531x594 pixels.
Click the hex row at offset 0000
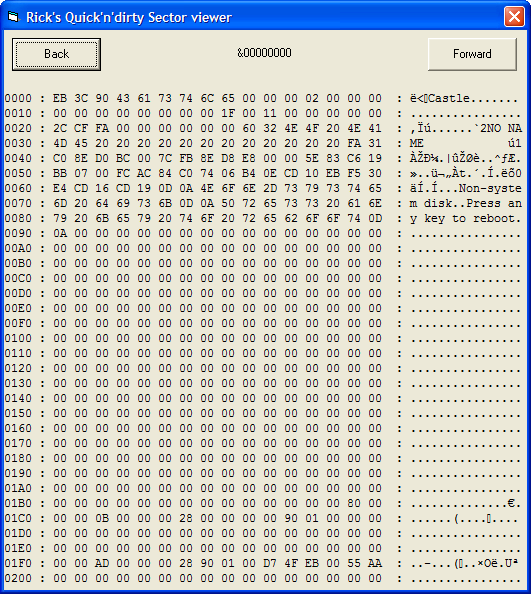coord(263,98)
